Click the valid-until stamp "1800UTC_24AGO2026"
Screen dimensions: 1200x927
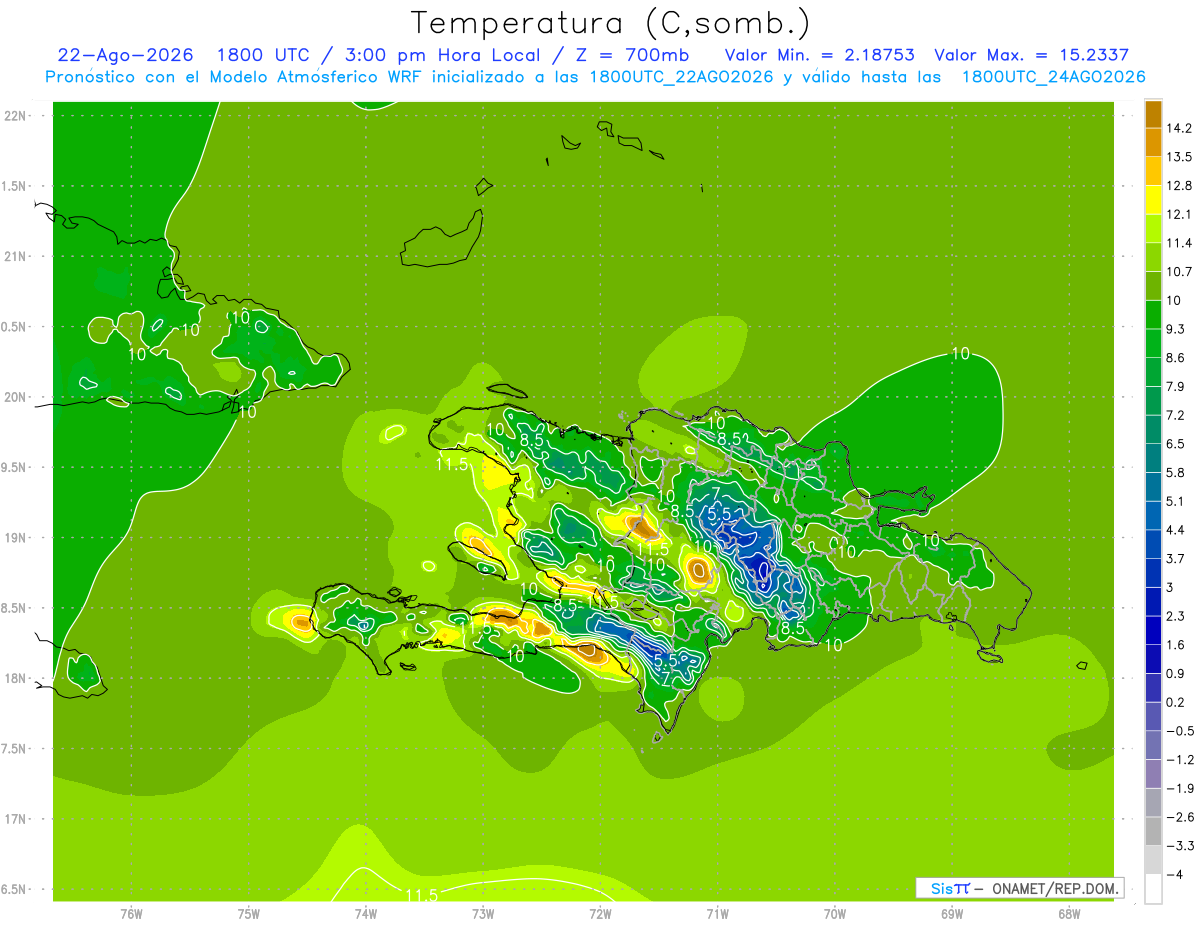click(x=1053, y=77)
